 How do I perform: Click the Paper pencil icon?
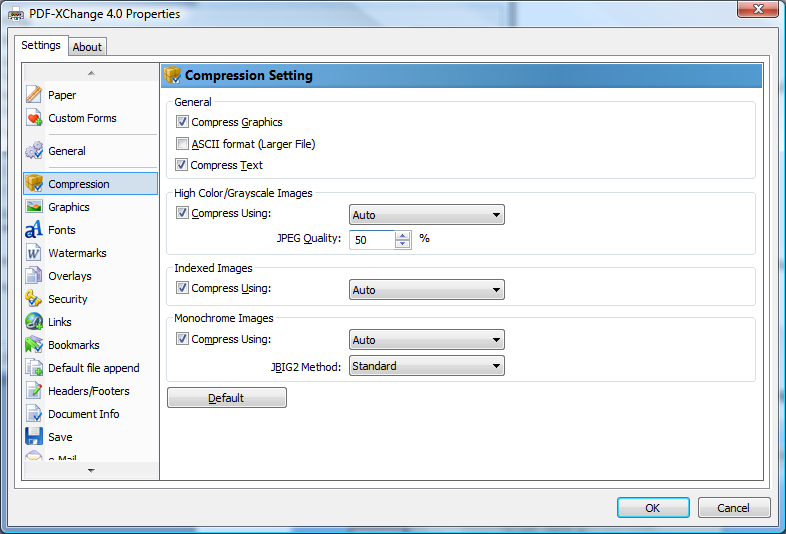coord(34,94)
